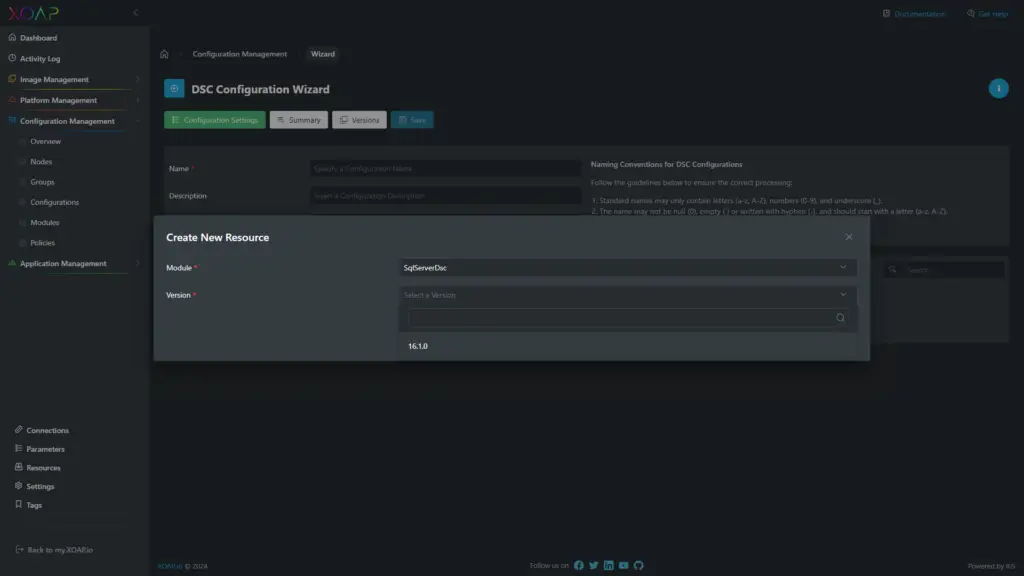The image size is (1024, 576).
Task: Open Configurations in sidebar
Action: (x=54, y=202)
